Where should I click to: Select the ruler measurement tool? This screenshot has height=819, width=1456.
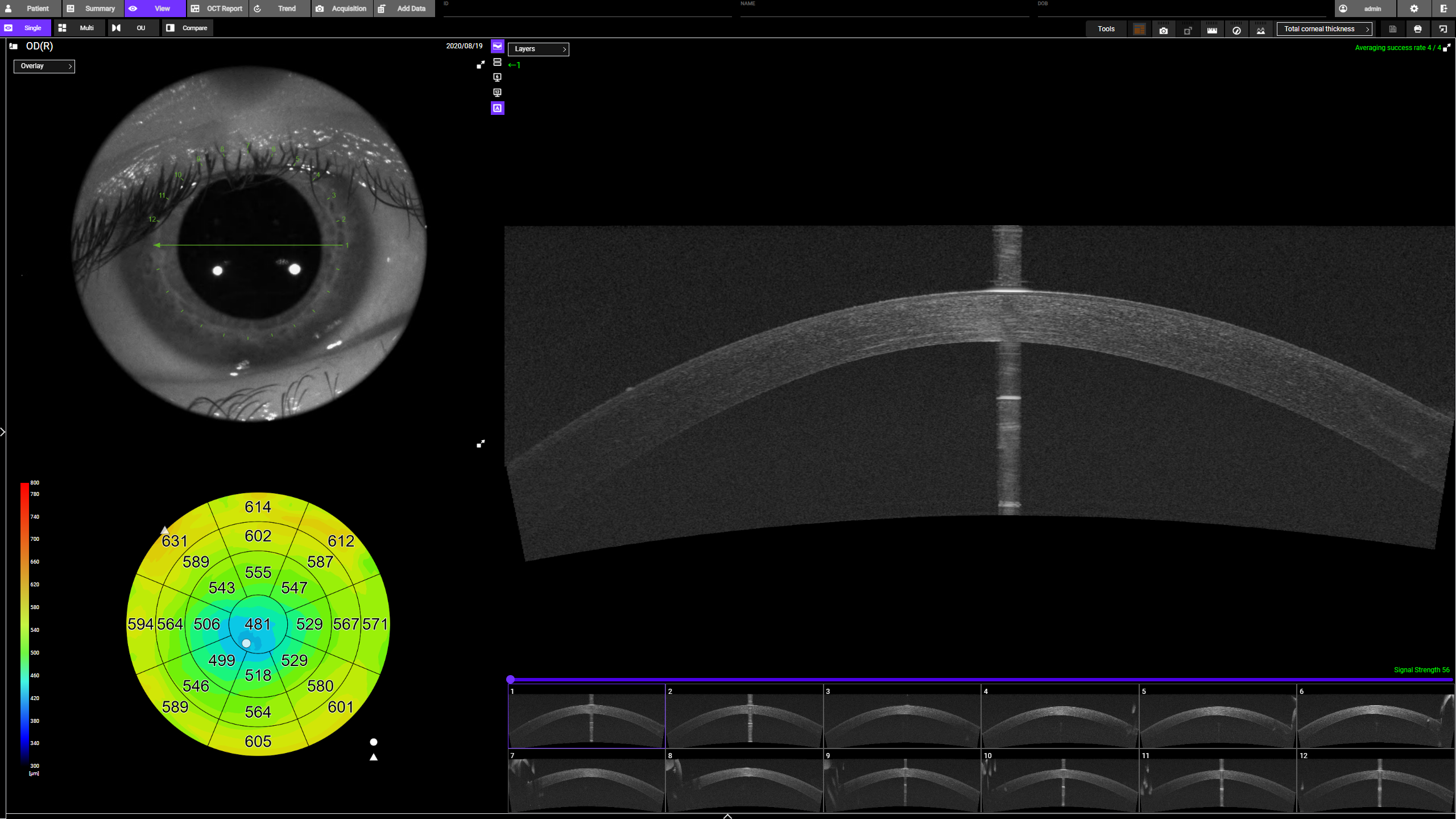[1212, 30]
